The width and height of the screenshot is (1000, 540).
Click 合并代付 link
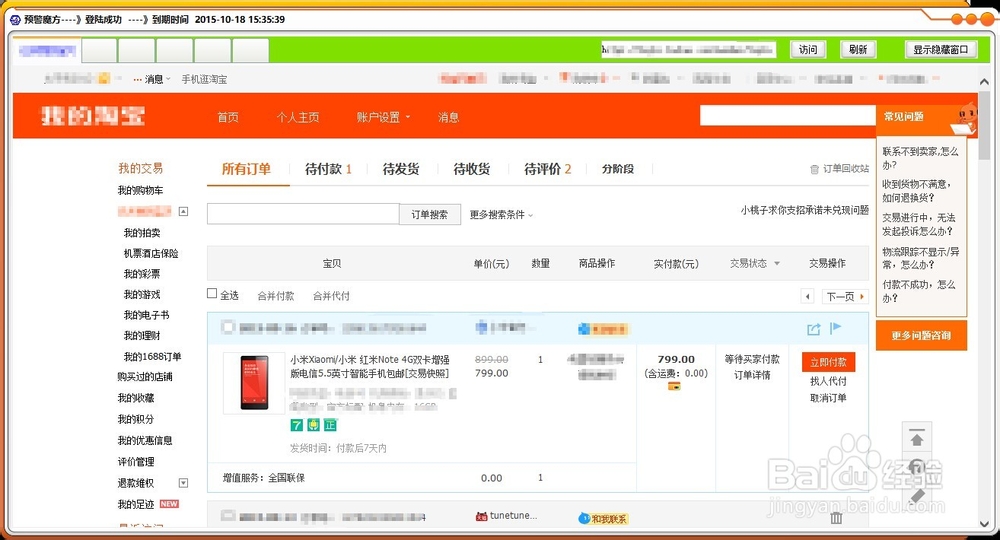pos(331,296)
